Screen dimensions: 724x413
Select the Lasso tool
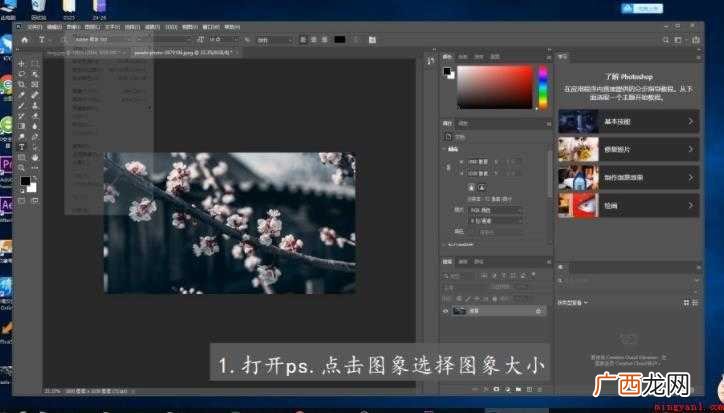click(21, 74)
